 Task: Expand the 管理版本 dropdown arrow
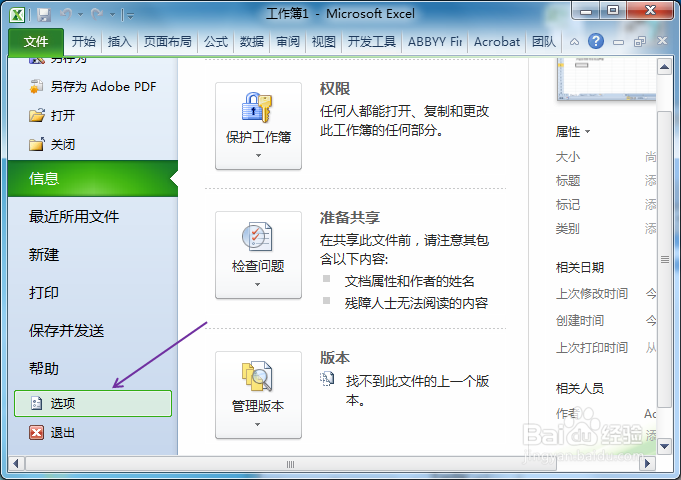[x=258, y=424]
